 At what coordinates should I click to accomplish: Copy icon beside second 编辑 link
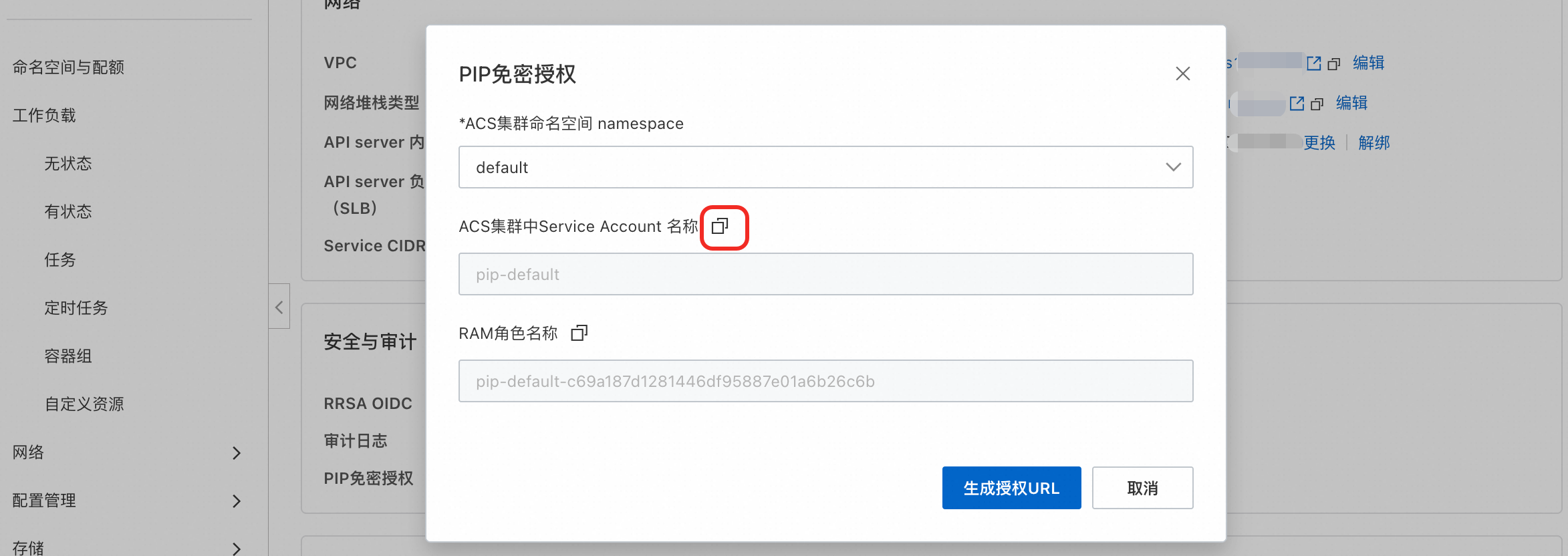[1317, 104]
